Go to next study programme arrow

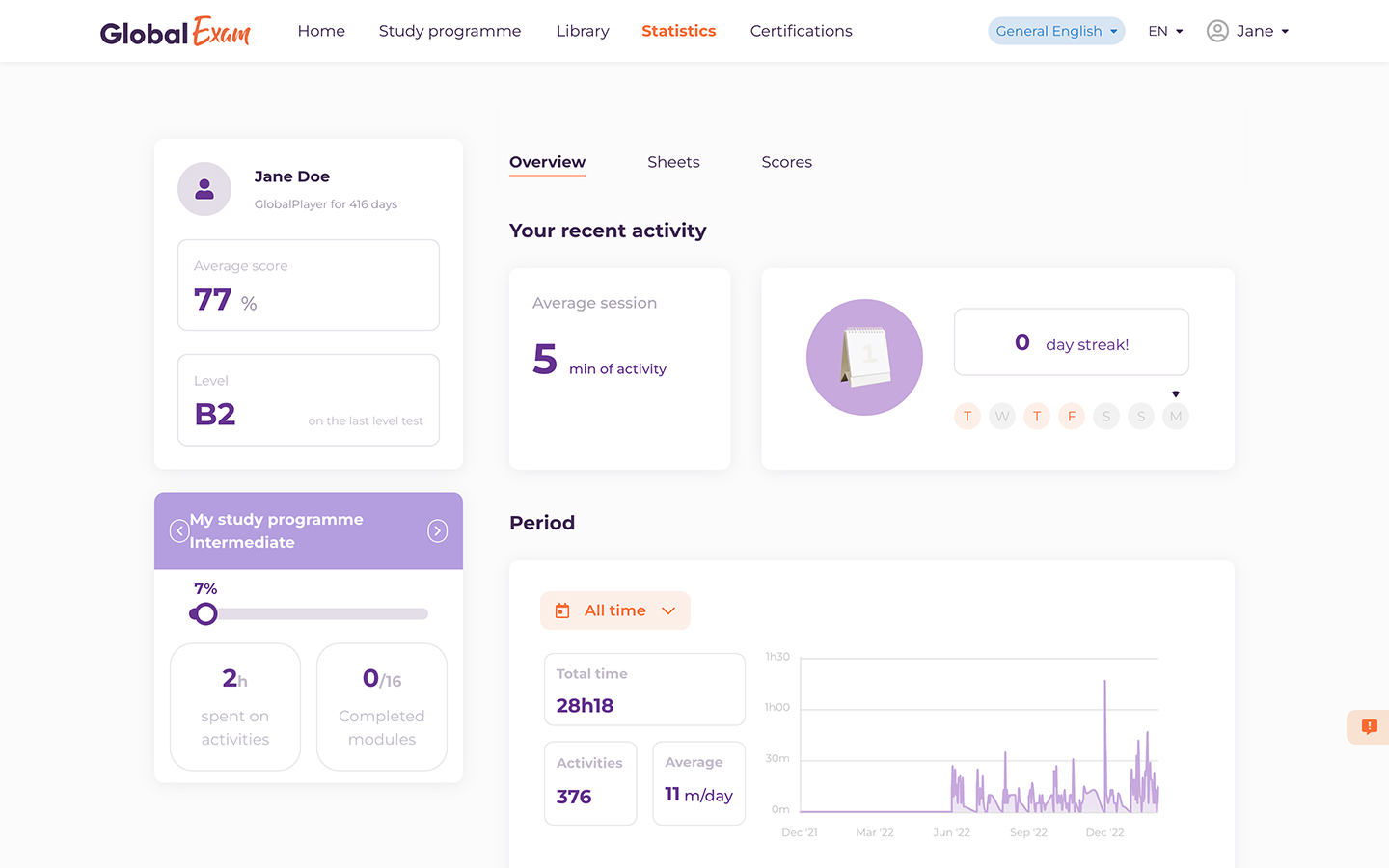click(438, 530)
